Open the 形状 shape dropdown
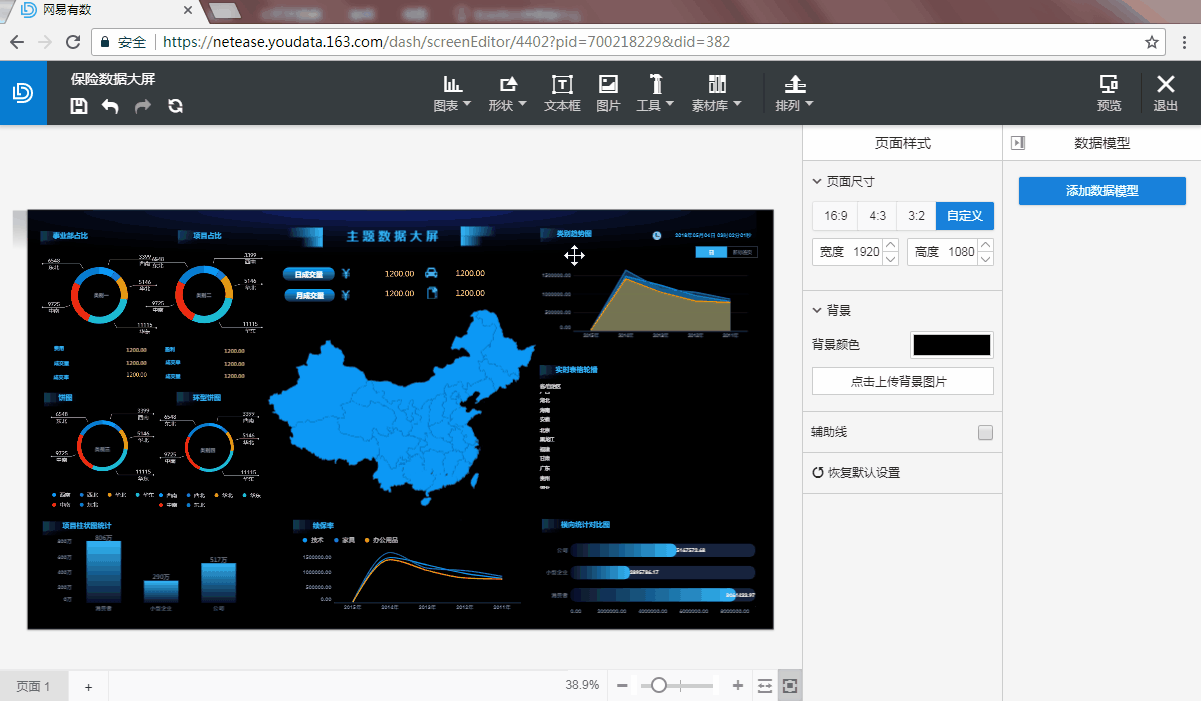 (507, 93)
